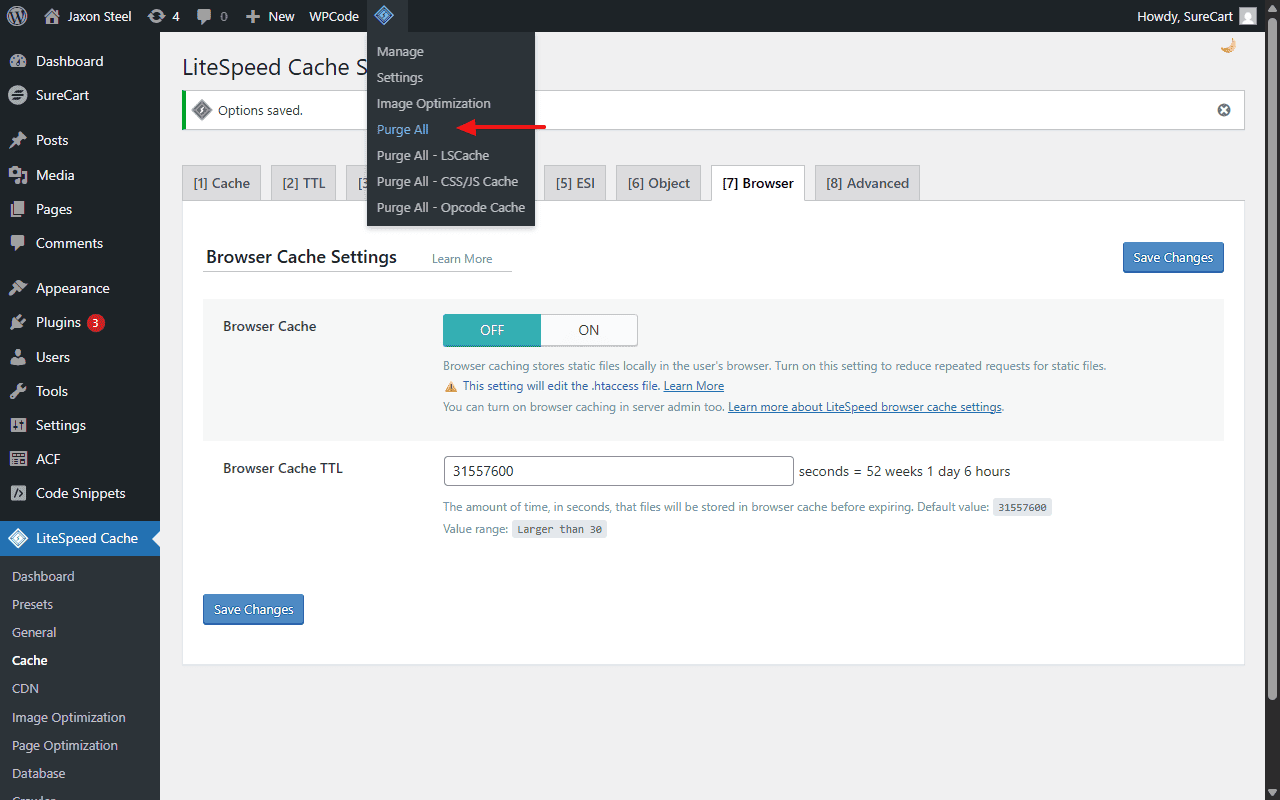Click the default value 31557600 code badge
1280x800 pixels.
[1022, 507]
